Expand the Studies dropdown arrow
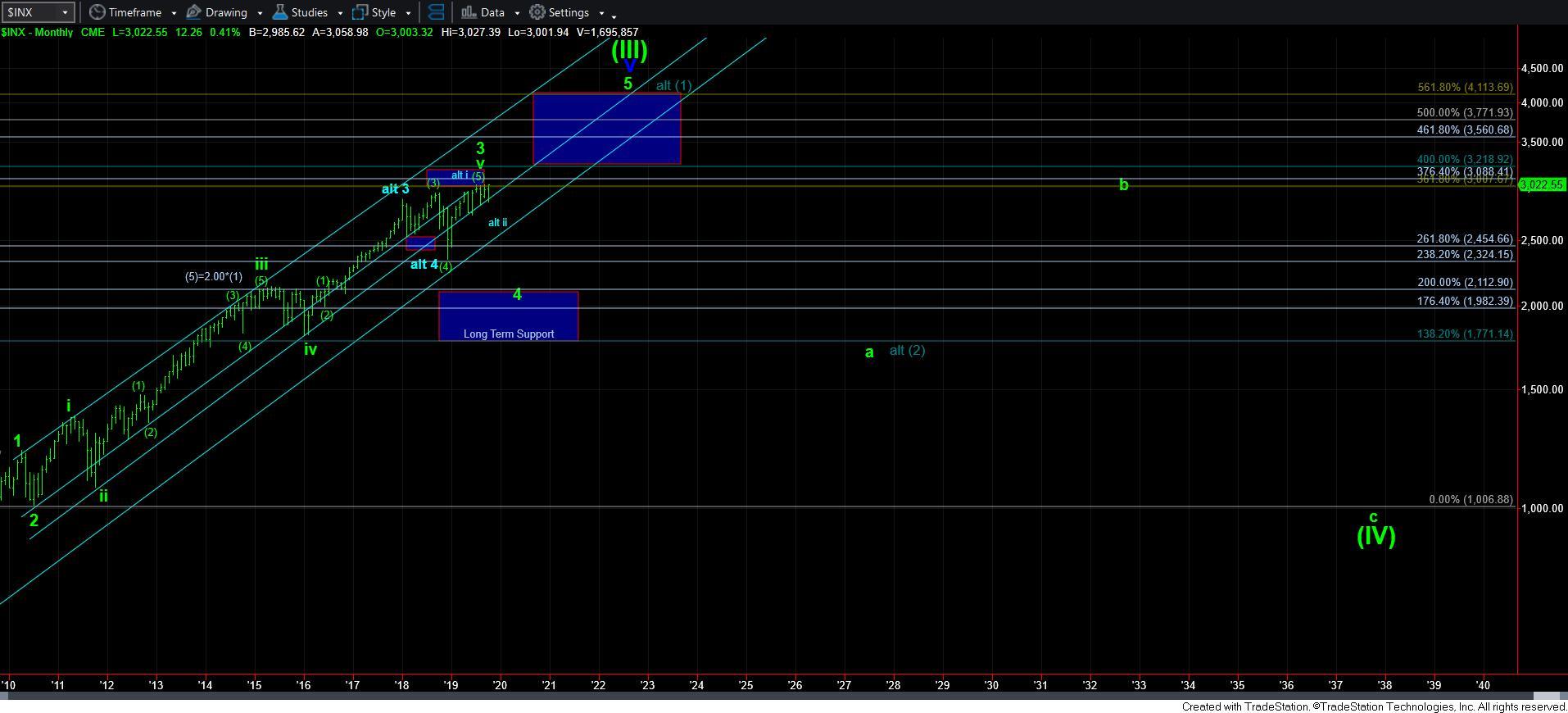 tap(339, 13)
